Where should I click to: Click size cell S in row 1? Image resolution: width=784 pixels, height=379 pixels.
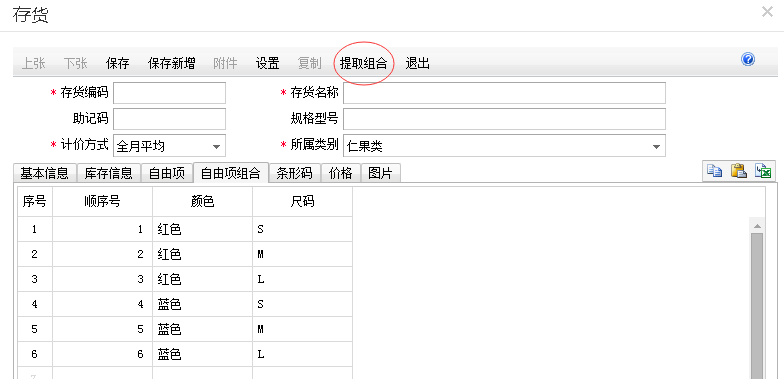(302, 230)
